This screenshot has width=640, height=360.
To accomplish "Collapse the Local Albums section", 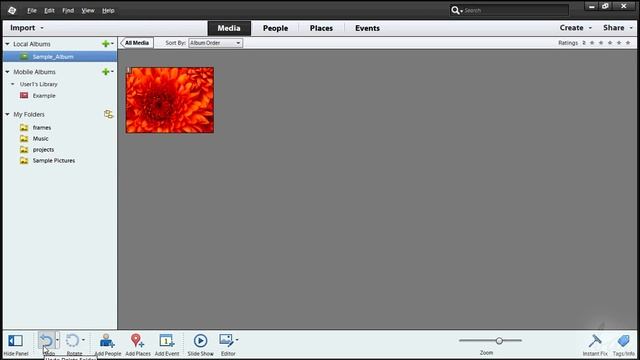I will tap(7, 44).
